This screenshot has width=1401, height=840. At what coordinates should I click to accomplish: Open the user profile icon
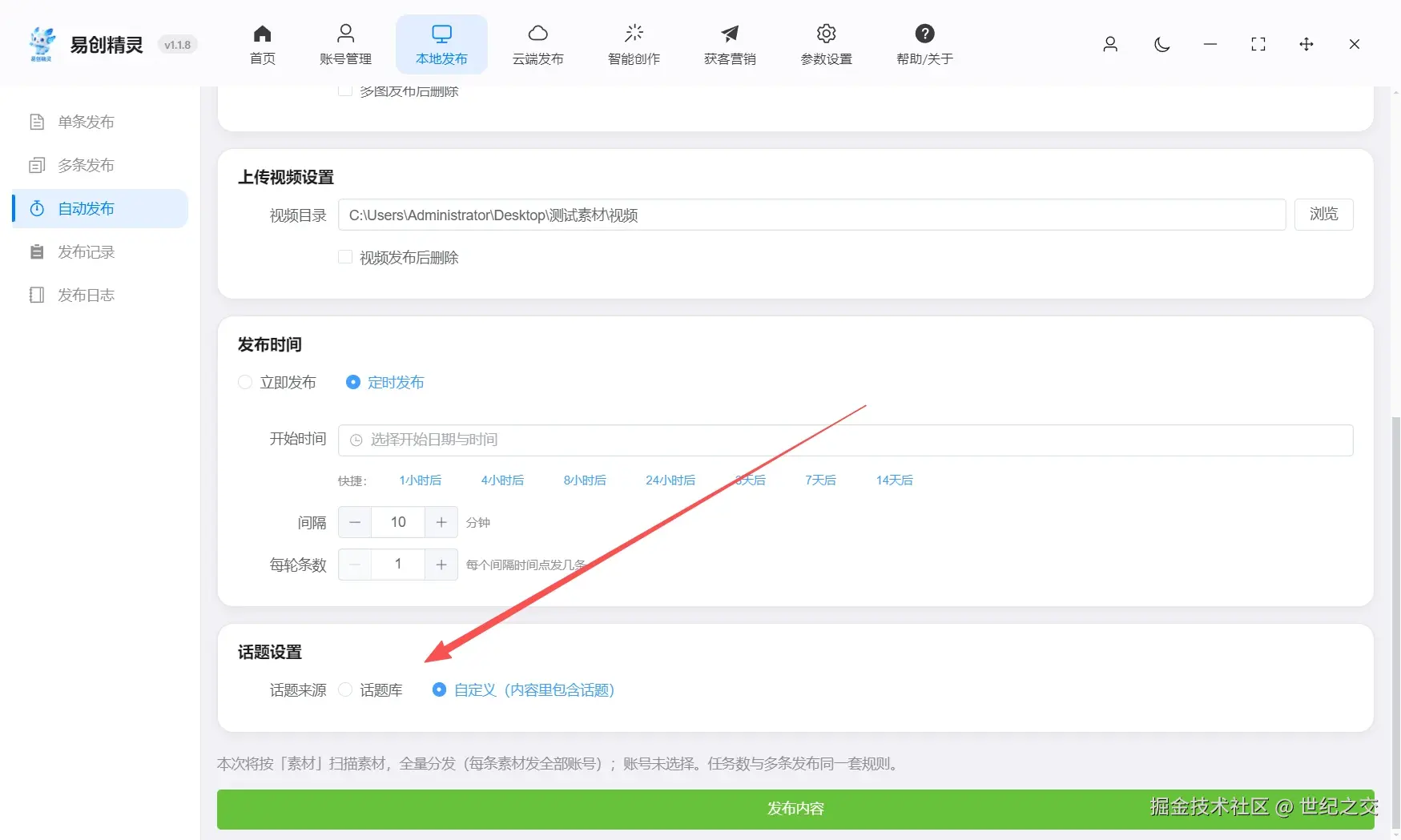click(1110, 45)
